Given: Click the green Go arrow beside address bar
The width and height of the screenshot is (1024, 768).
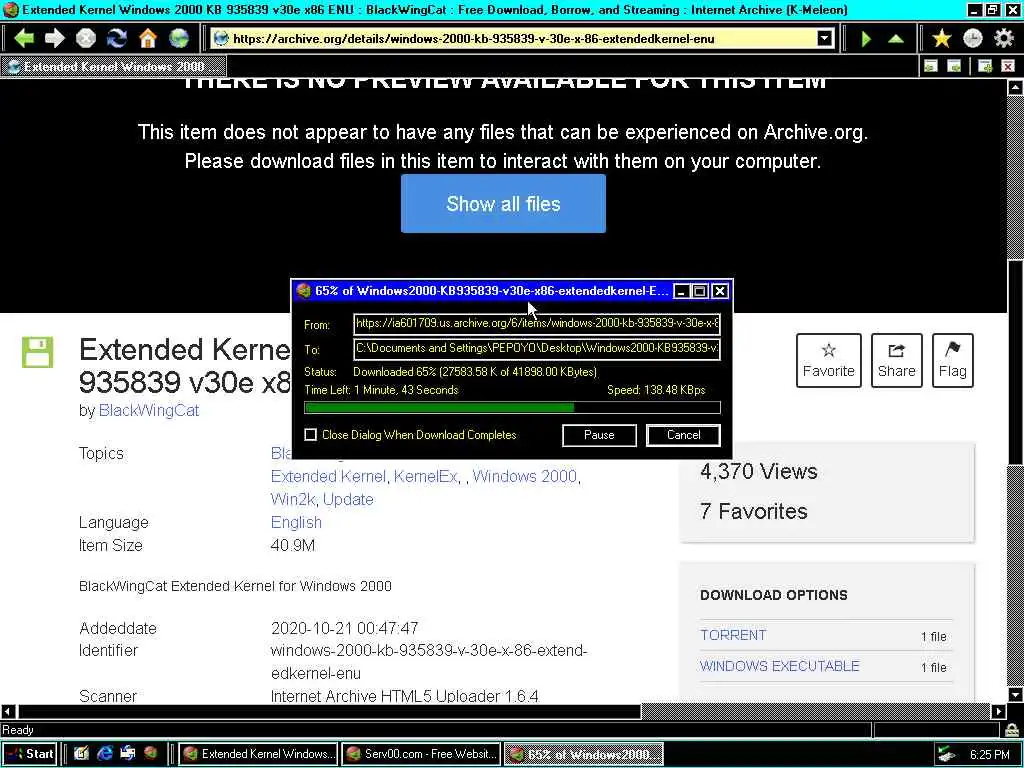Looking at the screenshot, I should pyautogui.click(x=866, y=39).
